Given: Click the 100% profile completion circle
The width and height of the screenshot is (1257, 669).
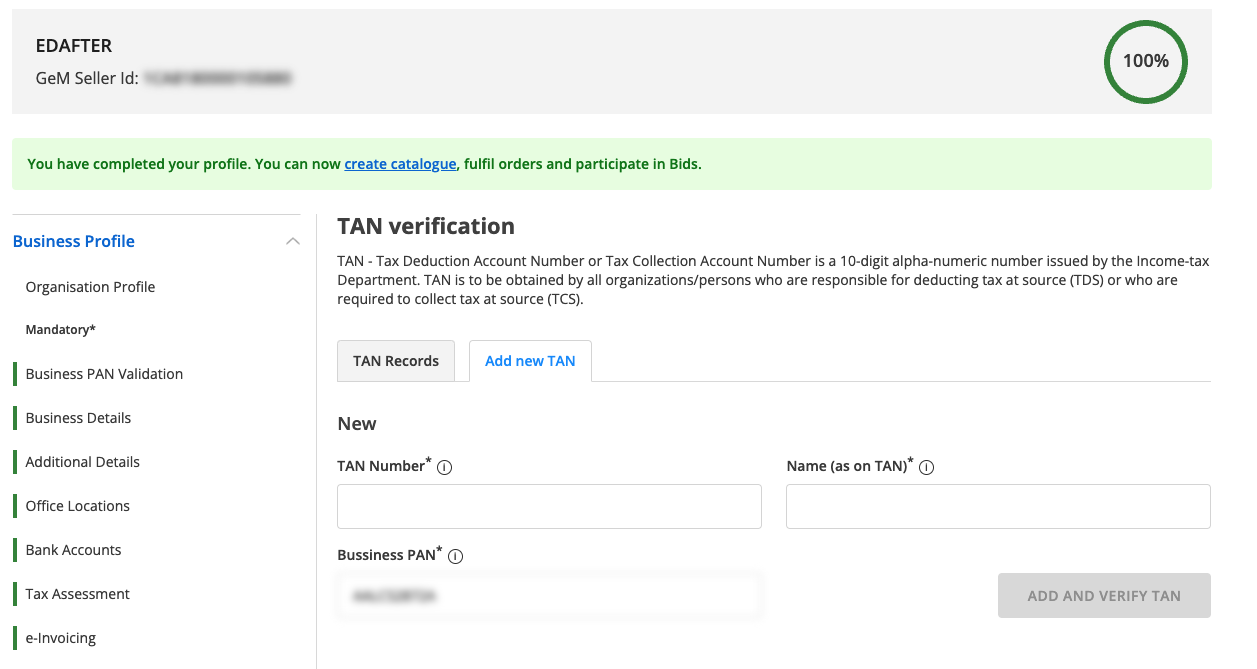Looking at the screenshot, I should coord(1145,61).
